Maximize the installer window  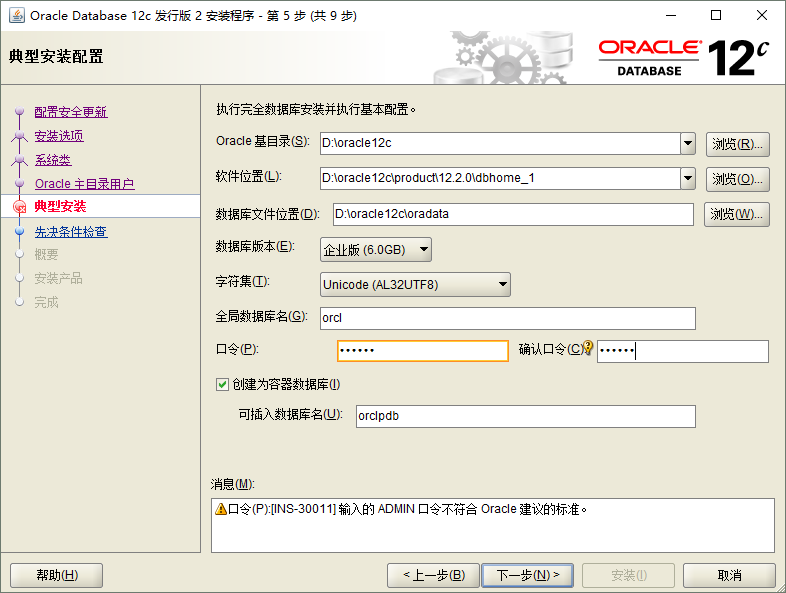(716, 16)
